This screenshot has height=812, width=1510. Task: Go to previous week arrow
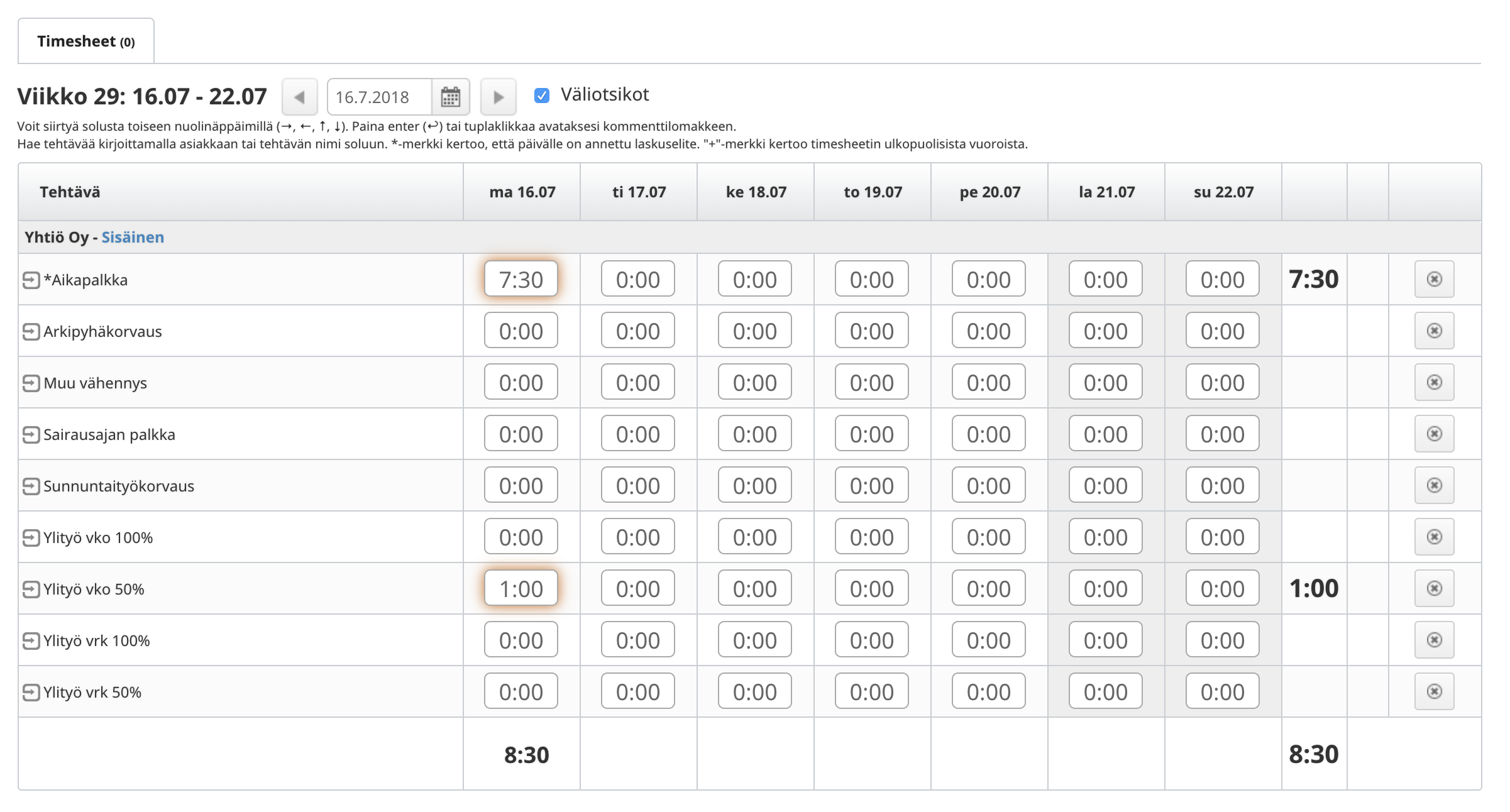click(299, 97)
